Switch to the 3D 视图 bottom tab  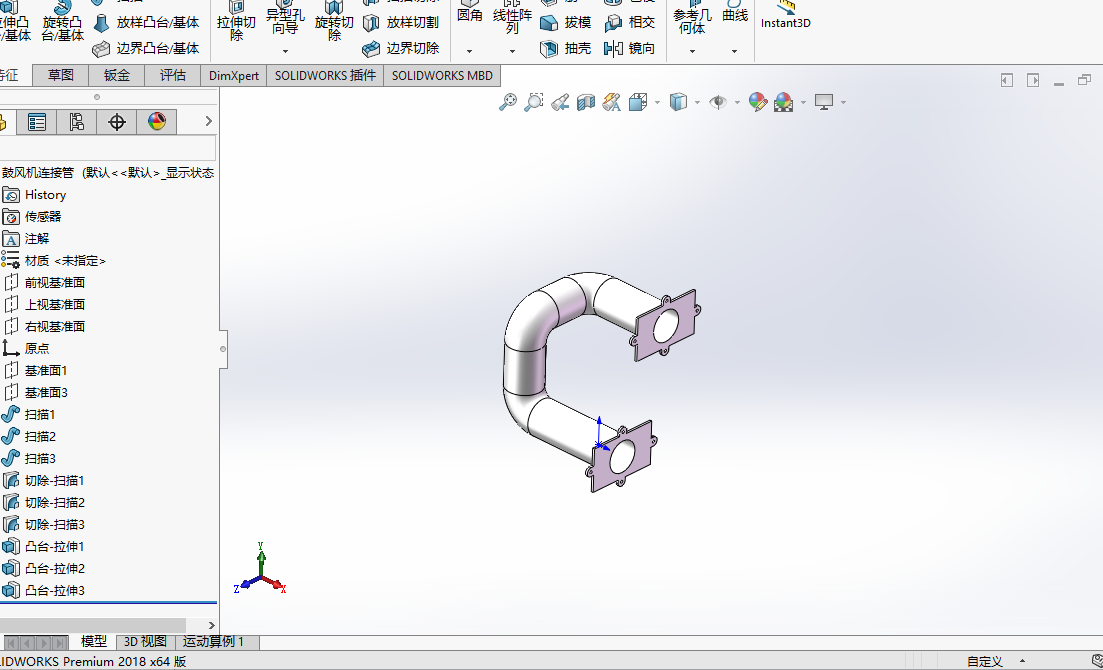146,642
